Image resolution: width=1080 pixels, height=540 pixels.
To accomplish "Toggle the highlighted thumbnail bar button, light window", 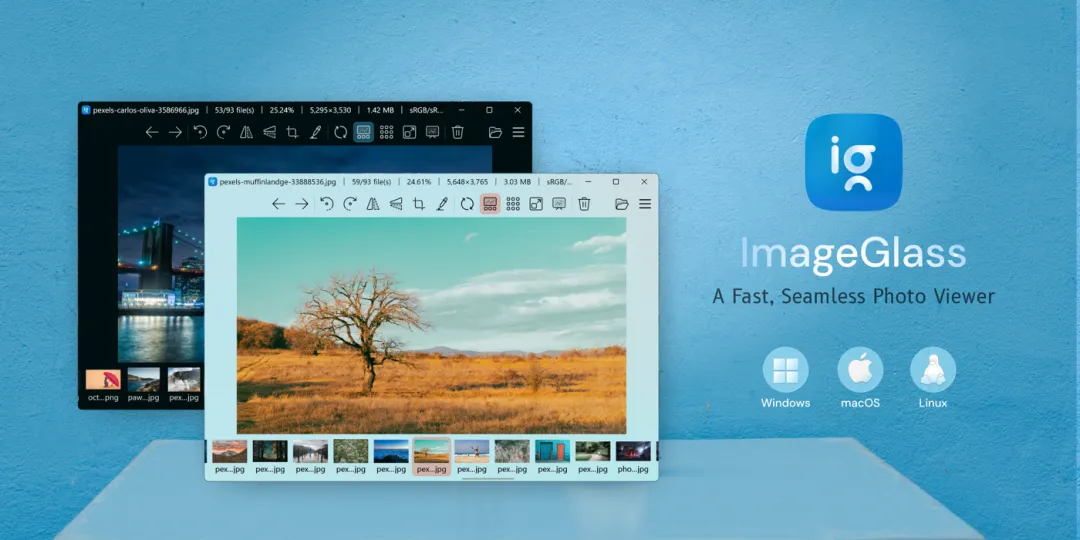I will [490, 204].
